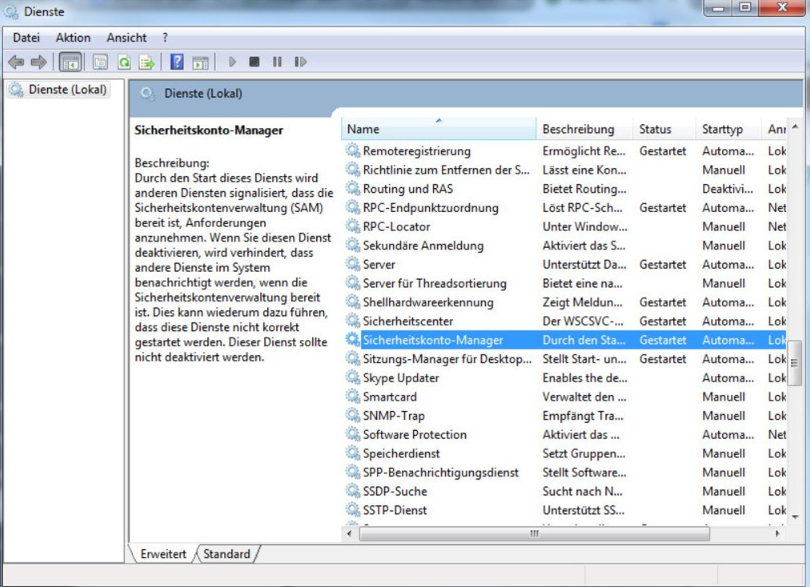Select Dienste (Lokal) in the left tree
810x587 pixels.
(x=66, y=90)
